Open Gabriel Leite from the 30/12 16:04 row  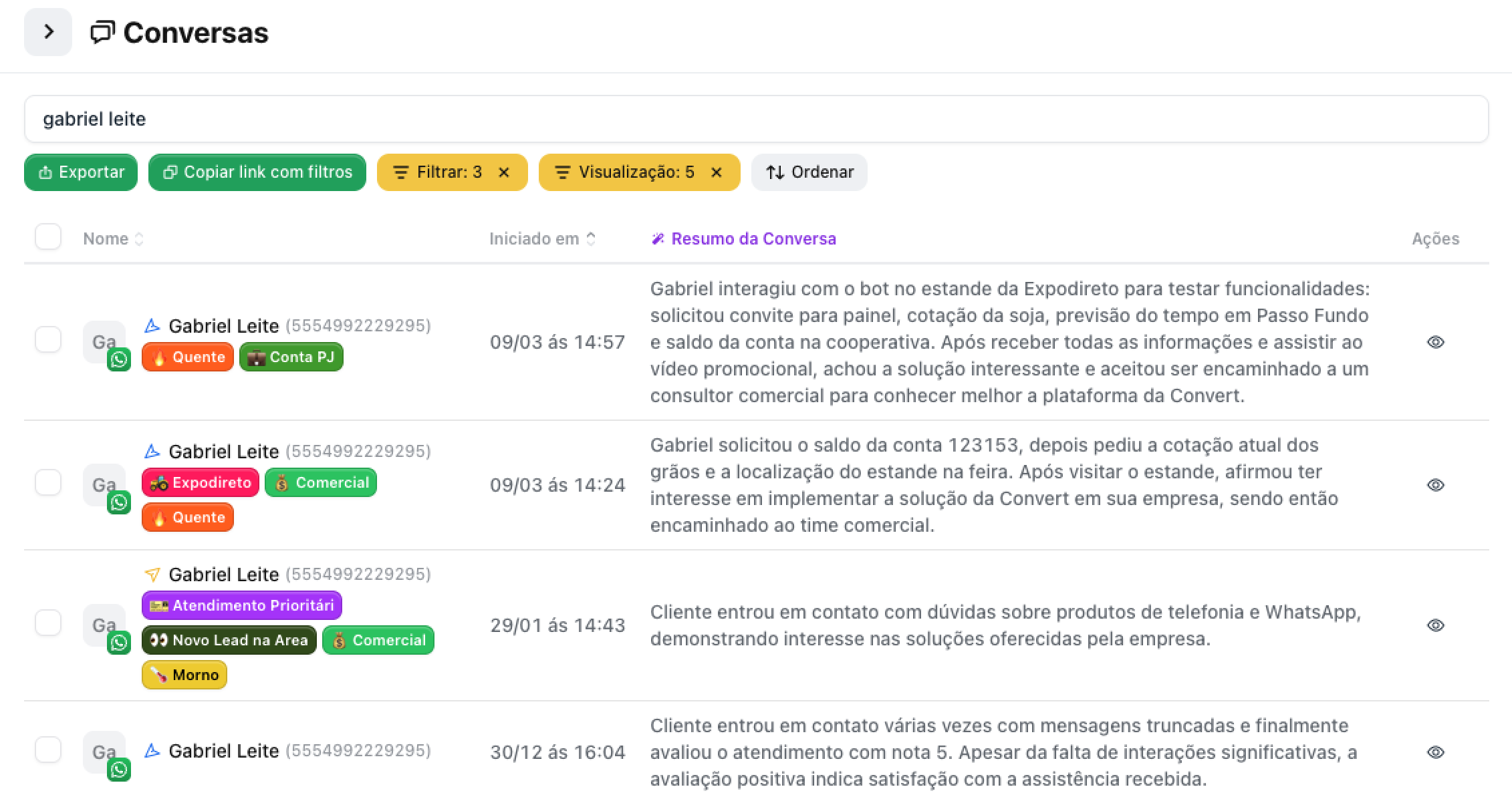coord(223,751)
